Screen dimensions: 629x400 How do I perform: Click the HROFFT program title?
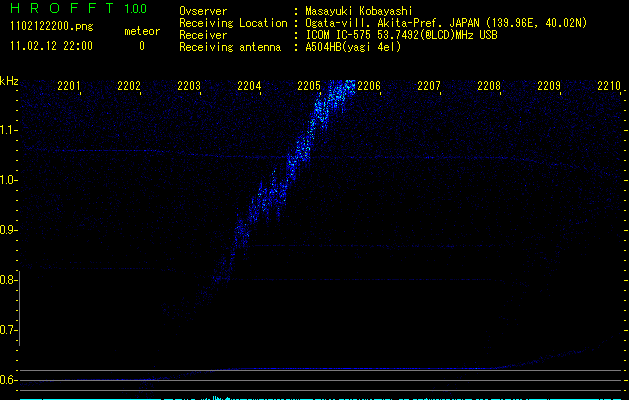(62, 8)
